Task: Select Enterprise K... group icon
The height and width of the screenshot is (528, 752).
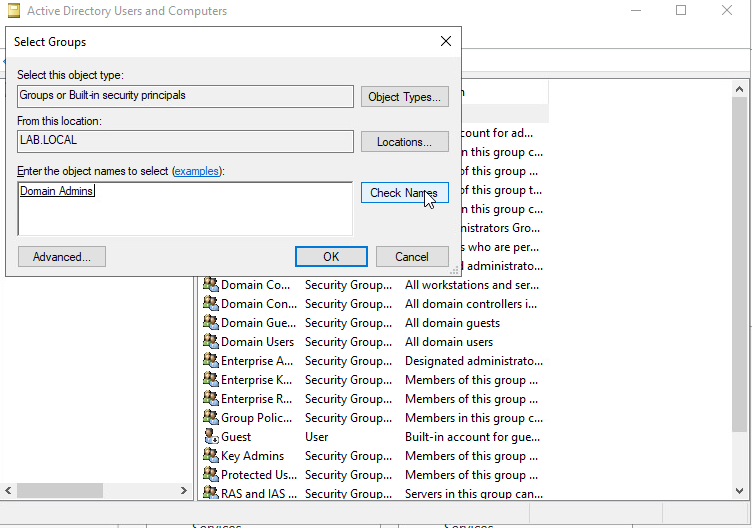Action: [211, 379]
